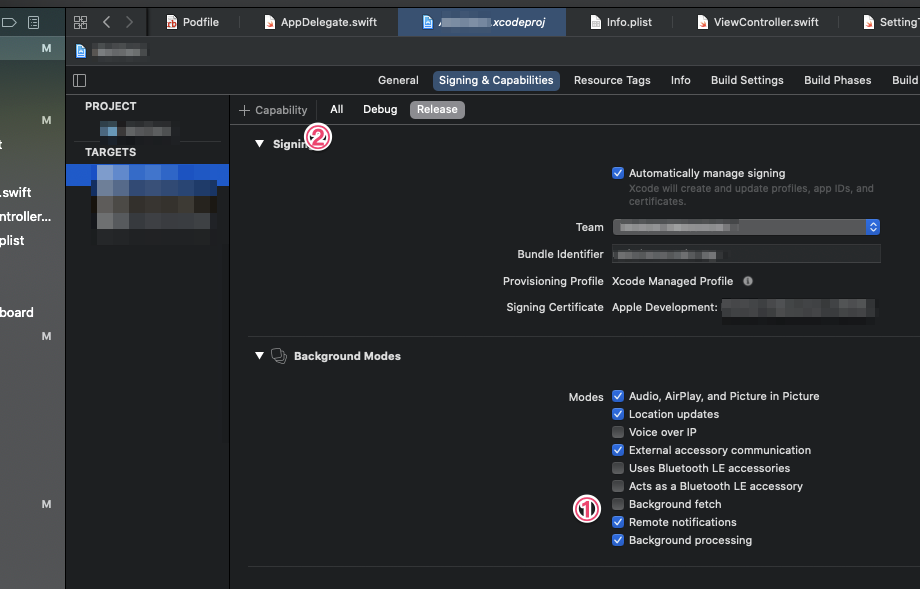Click ViewController.swift tab's swift icon
Viewport: 920px width, 589px height.
702,22
